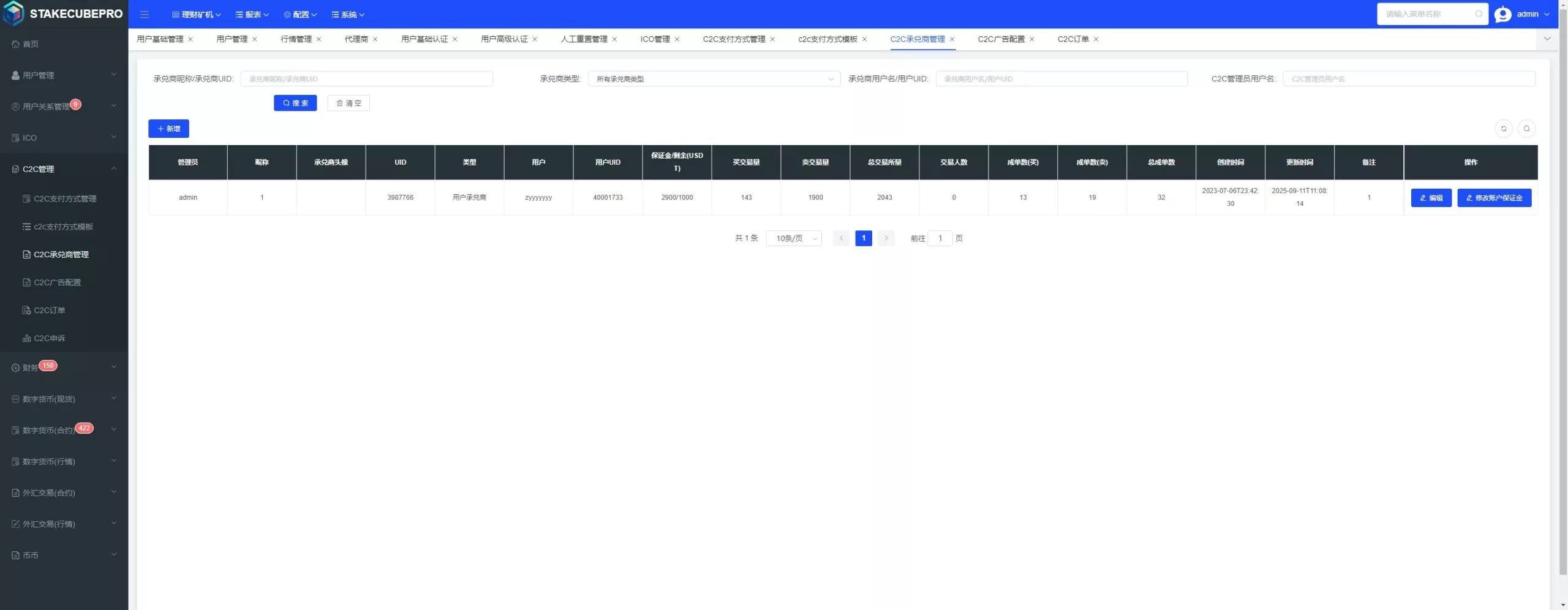Switch to 用户管理 tab
The width and height of the screenshot is (1568, 610).
(x=232, y=39)
